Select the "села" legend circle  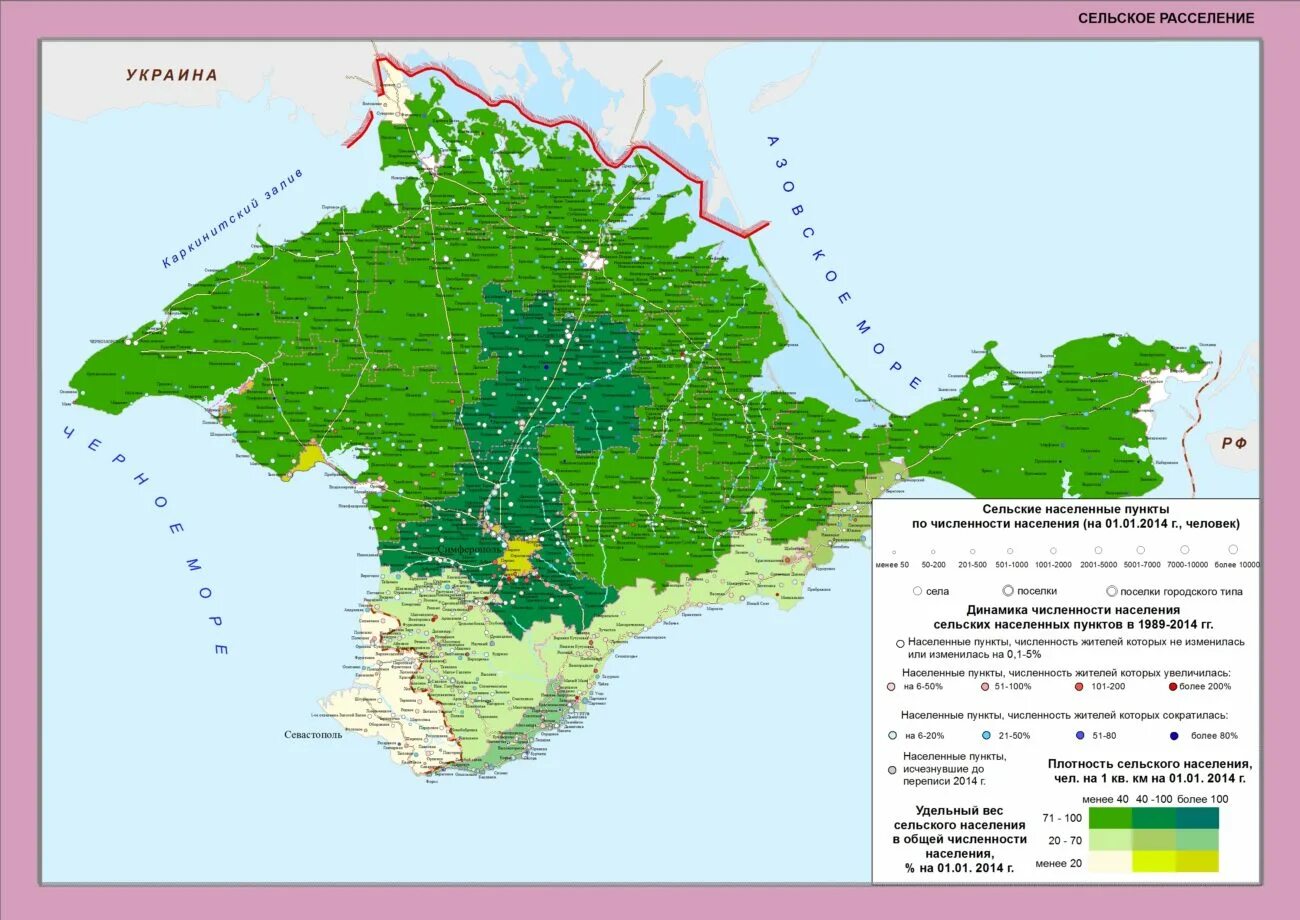click(917, 591)
